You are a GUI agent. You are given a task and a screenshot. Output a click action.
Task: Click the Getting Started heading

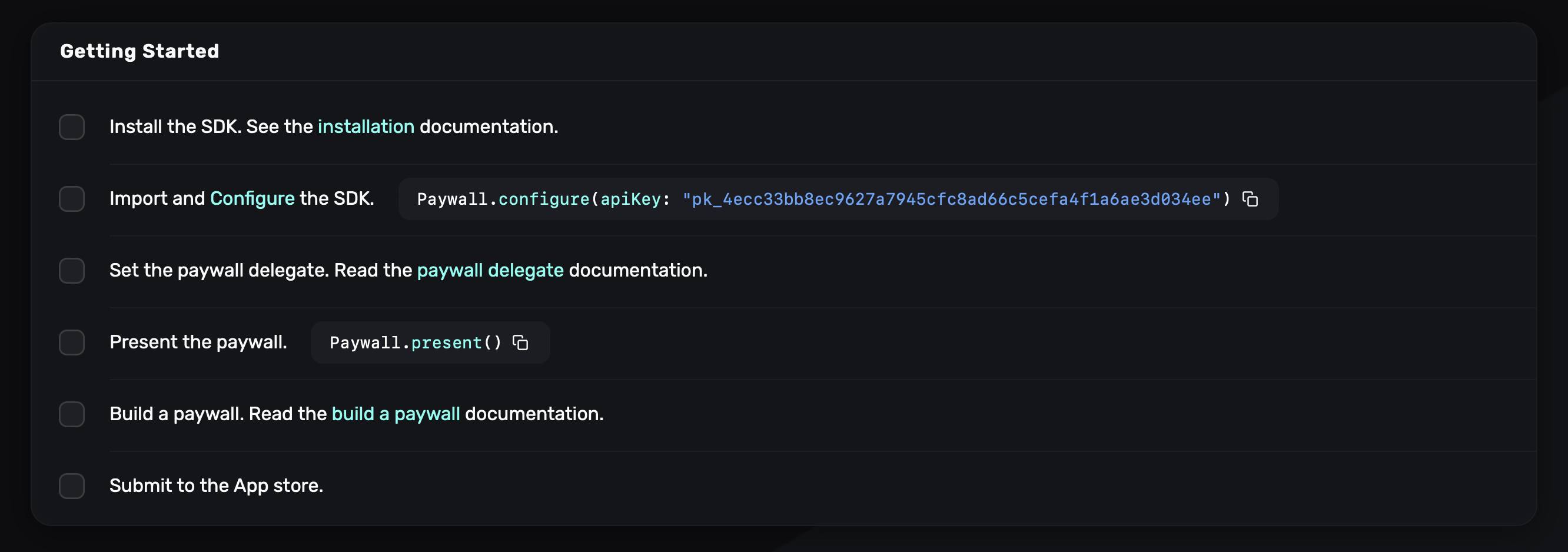[x=139, y=51]
